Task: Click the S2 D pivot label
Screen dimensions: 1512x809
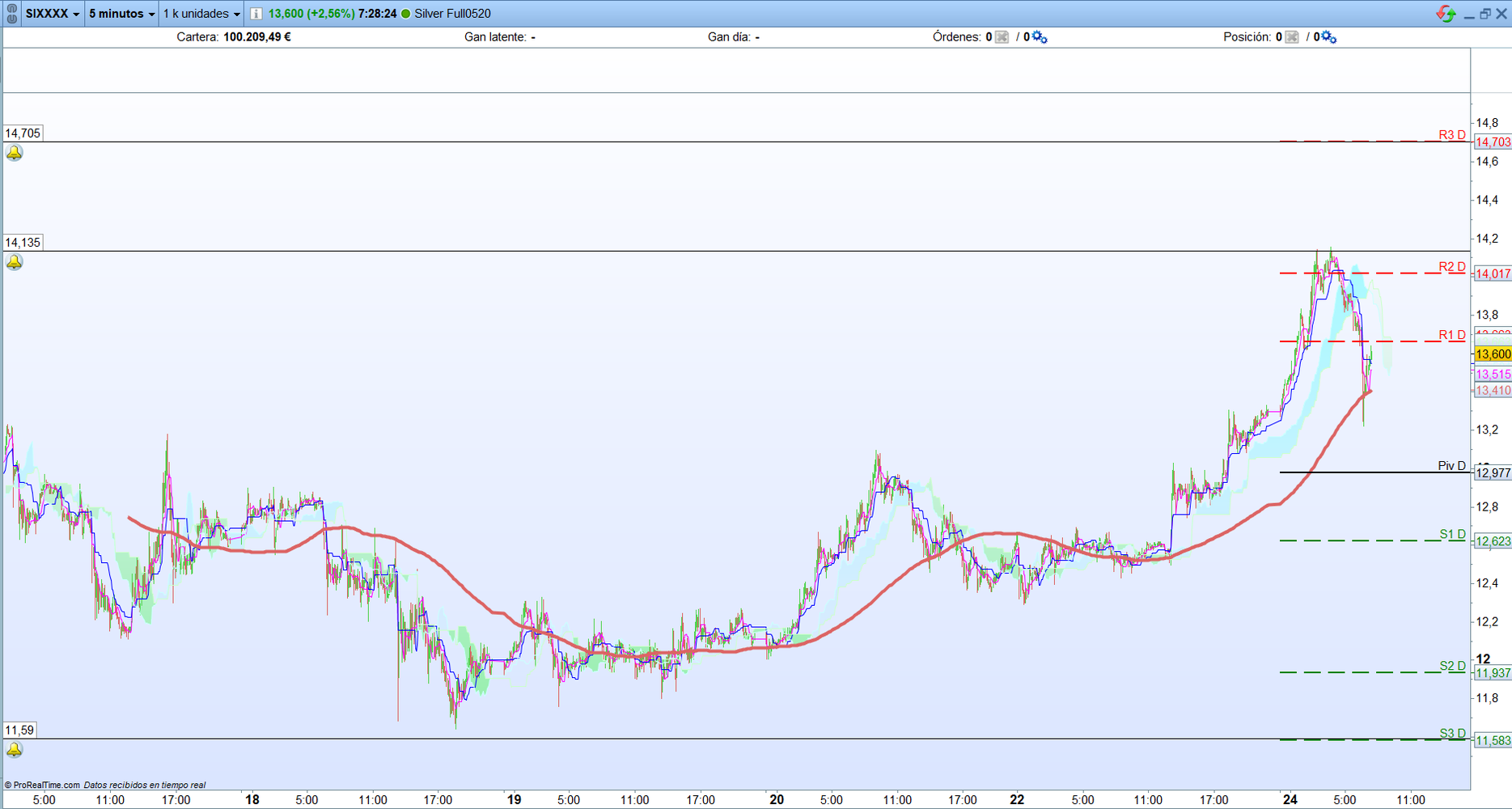Action: [x=1452, y=666]
